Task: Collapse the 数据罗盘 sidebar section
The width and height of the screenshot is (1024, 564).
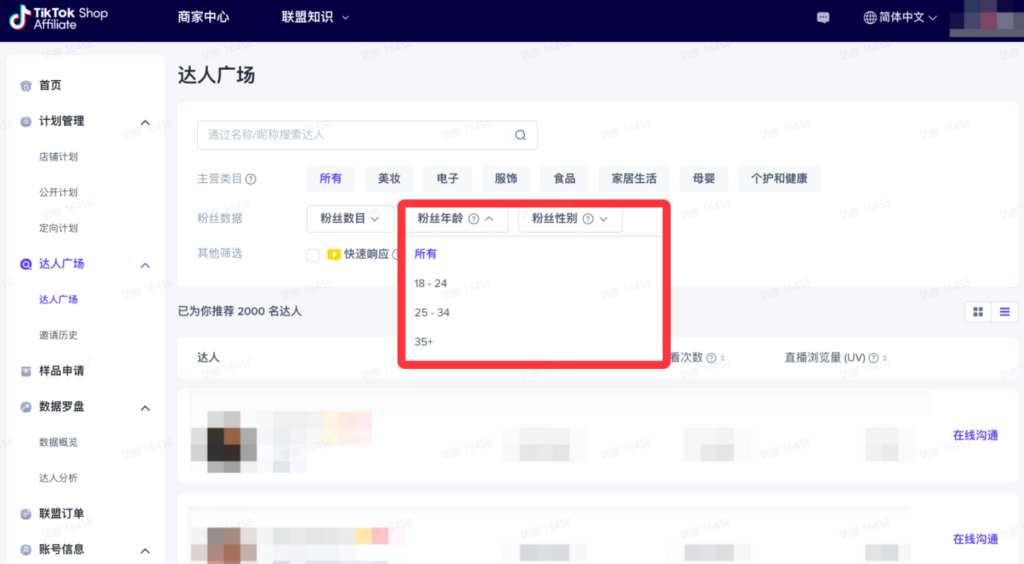Action: (x=145, y=408)
